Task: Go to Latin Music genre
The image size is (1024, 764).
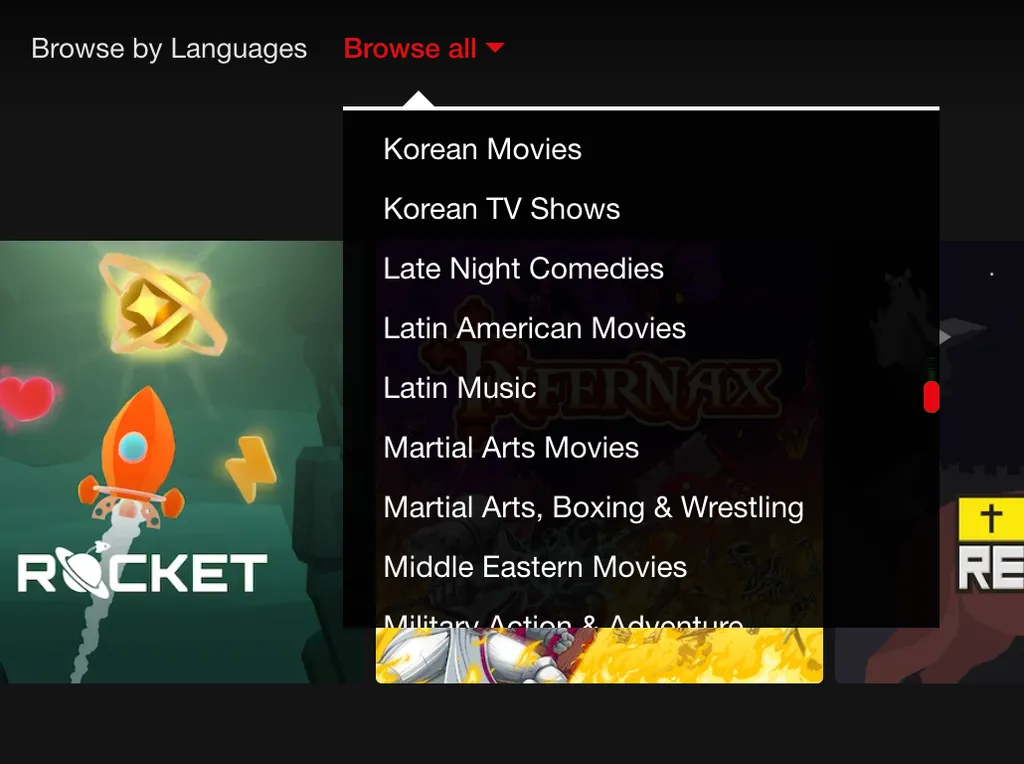Action: (x=459, y=388)
